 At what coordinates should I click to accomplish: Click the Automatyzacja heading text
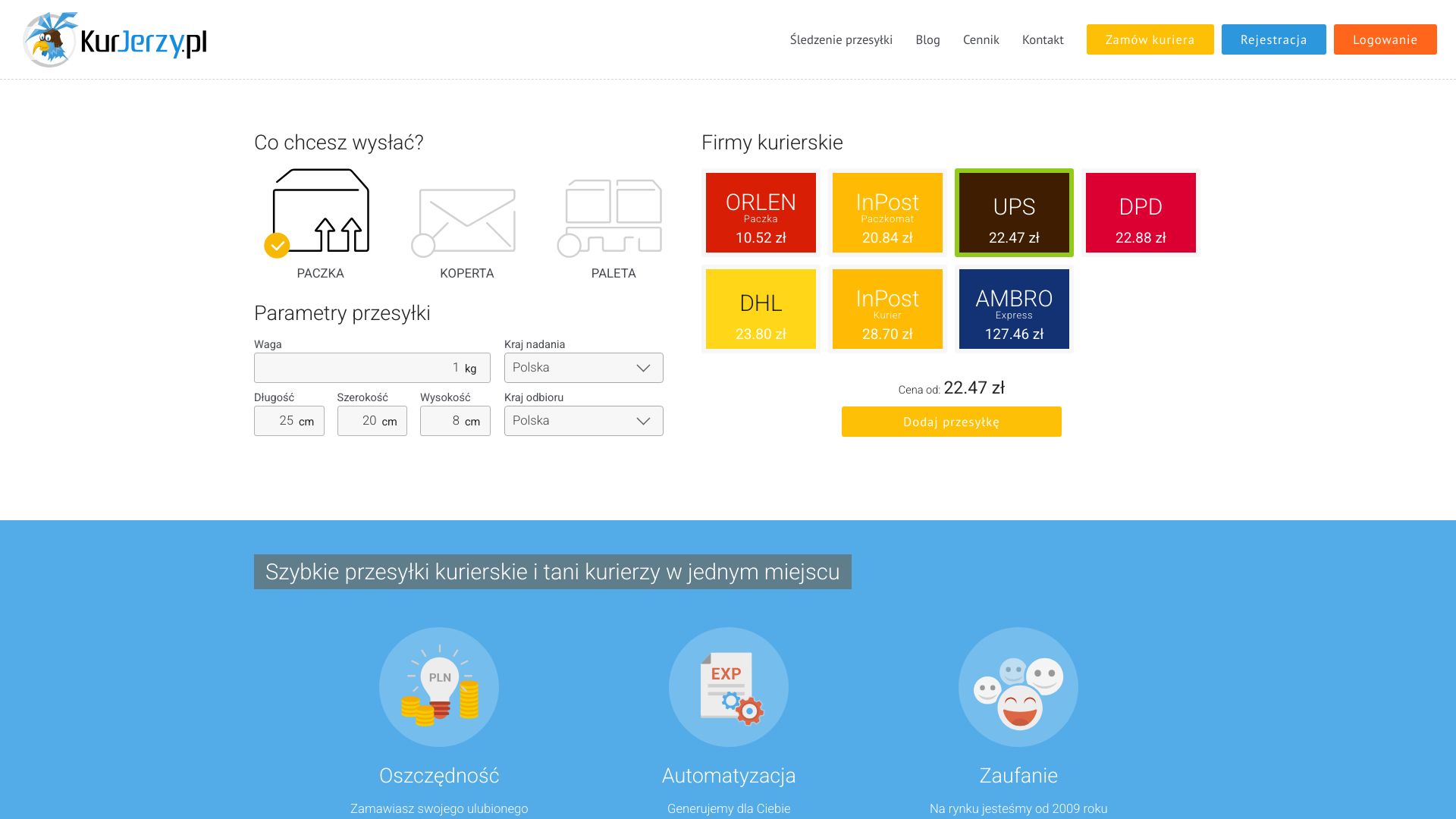coord(729,776)
